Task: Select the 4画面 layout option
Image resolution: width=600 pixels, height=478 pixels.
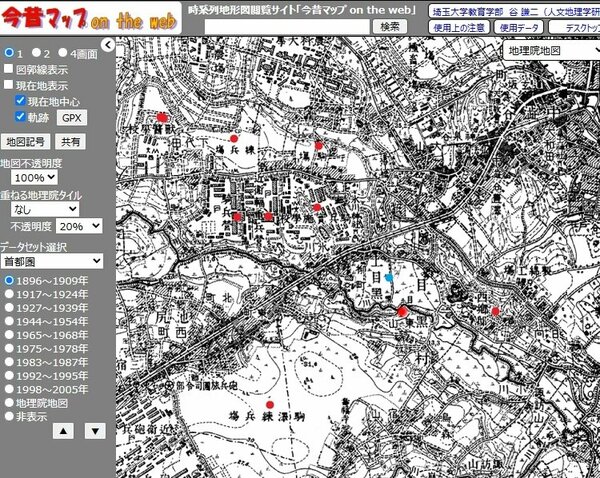Action: coord(63,53)
